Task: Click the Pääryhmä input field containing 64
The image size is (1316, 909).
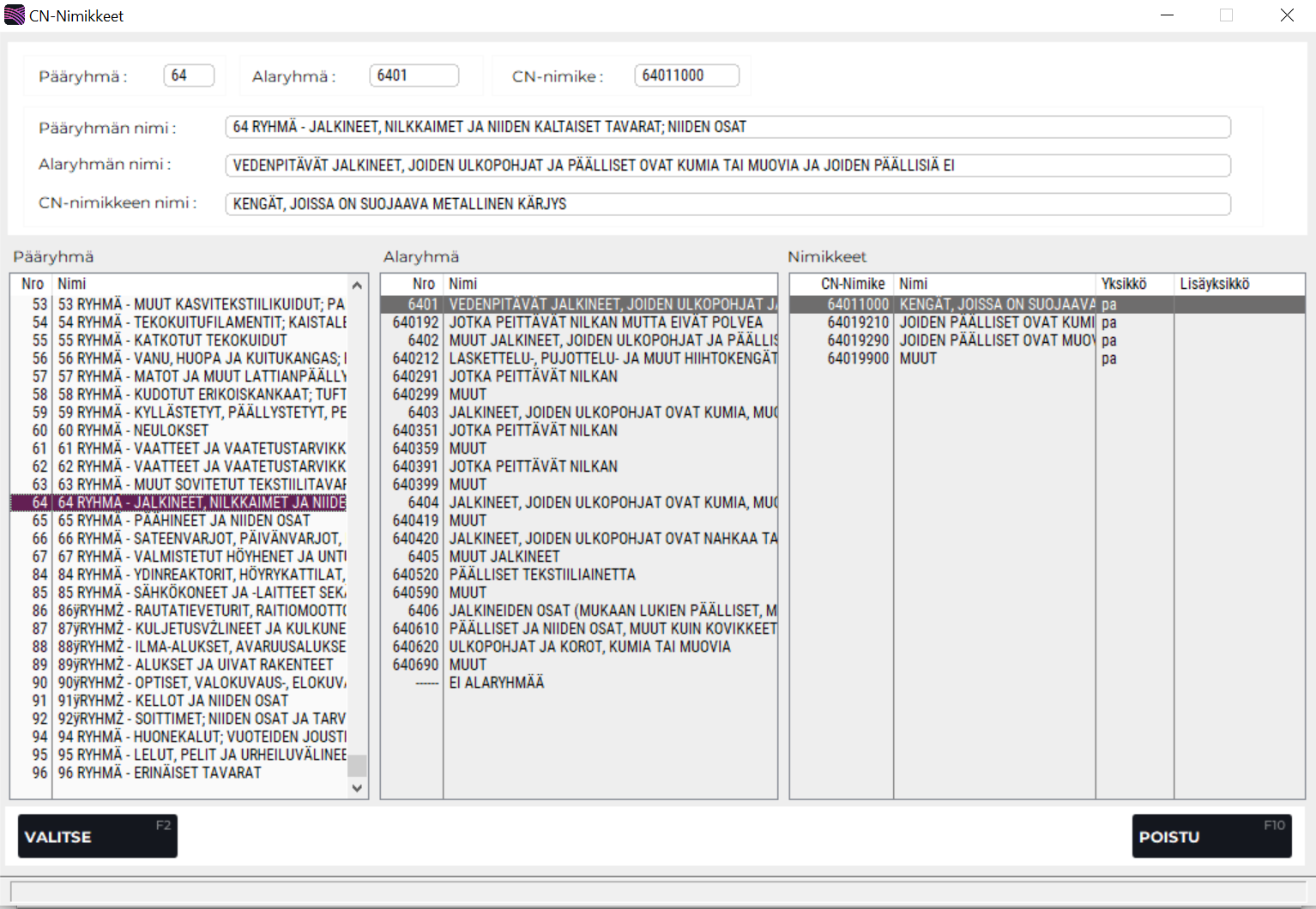Action: pos(189,75)
